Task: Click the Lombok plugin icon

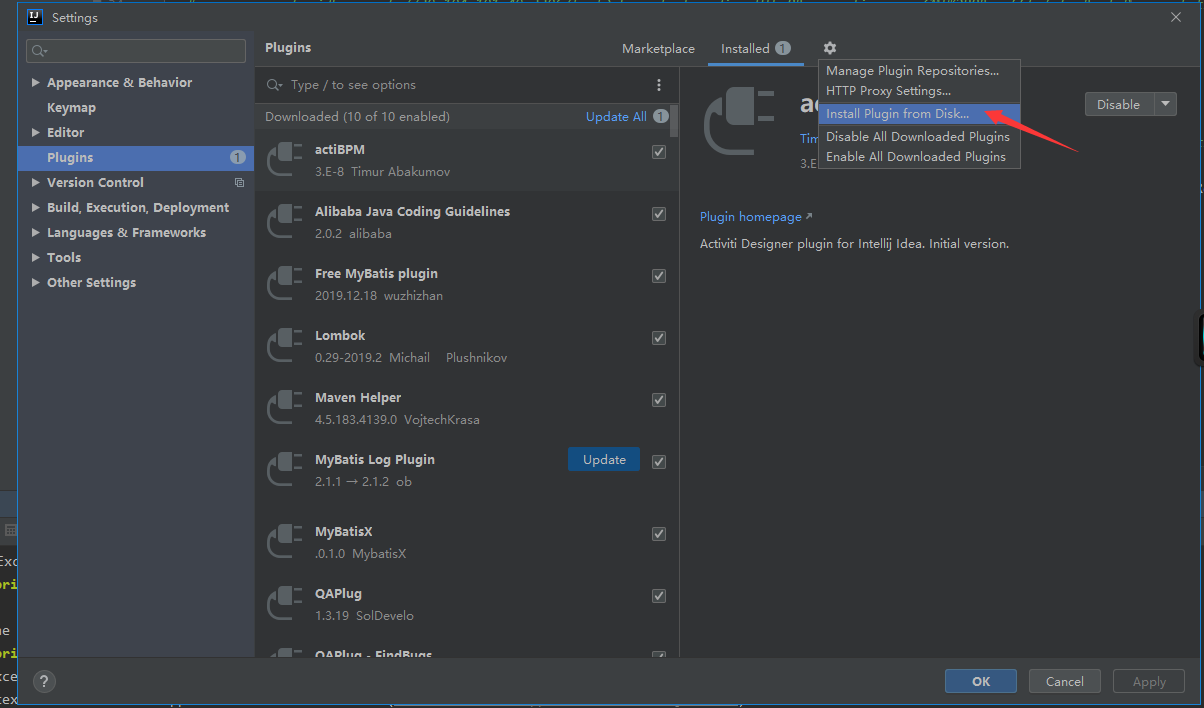Action: (x=285, y=346)
